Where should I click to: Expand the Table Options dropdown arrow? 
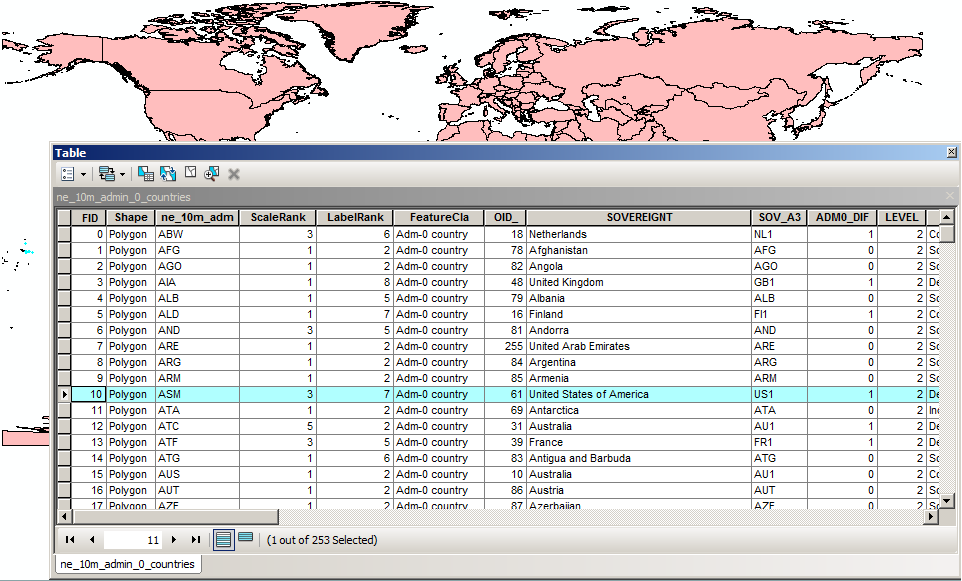click(x=83, y=173)
